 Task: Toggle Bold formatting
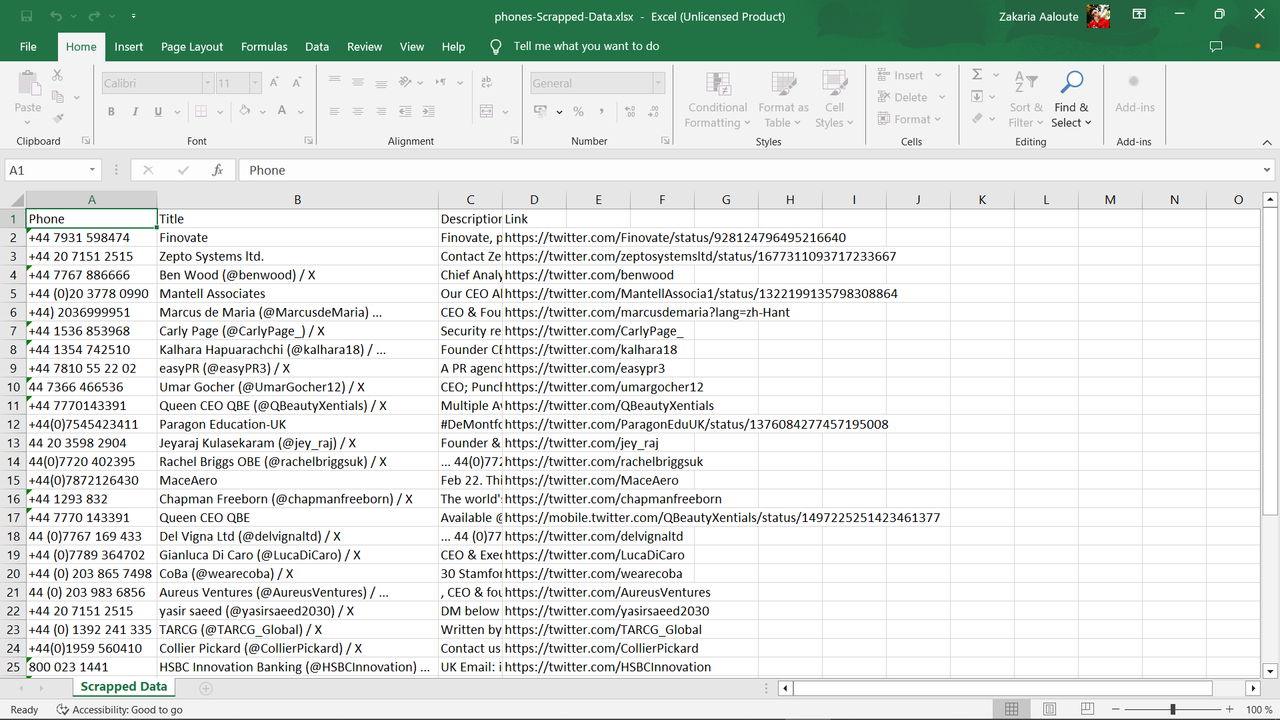click(111, 111)
